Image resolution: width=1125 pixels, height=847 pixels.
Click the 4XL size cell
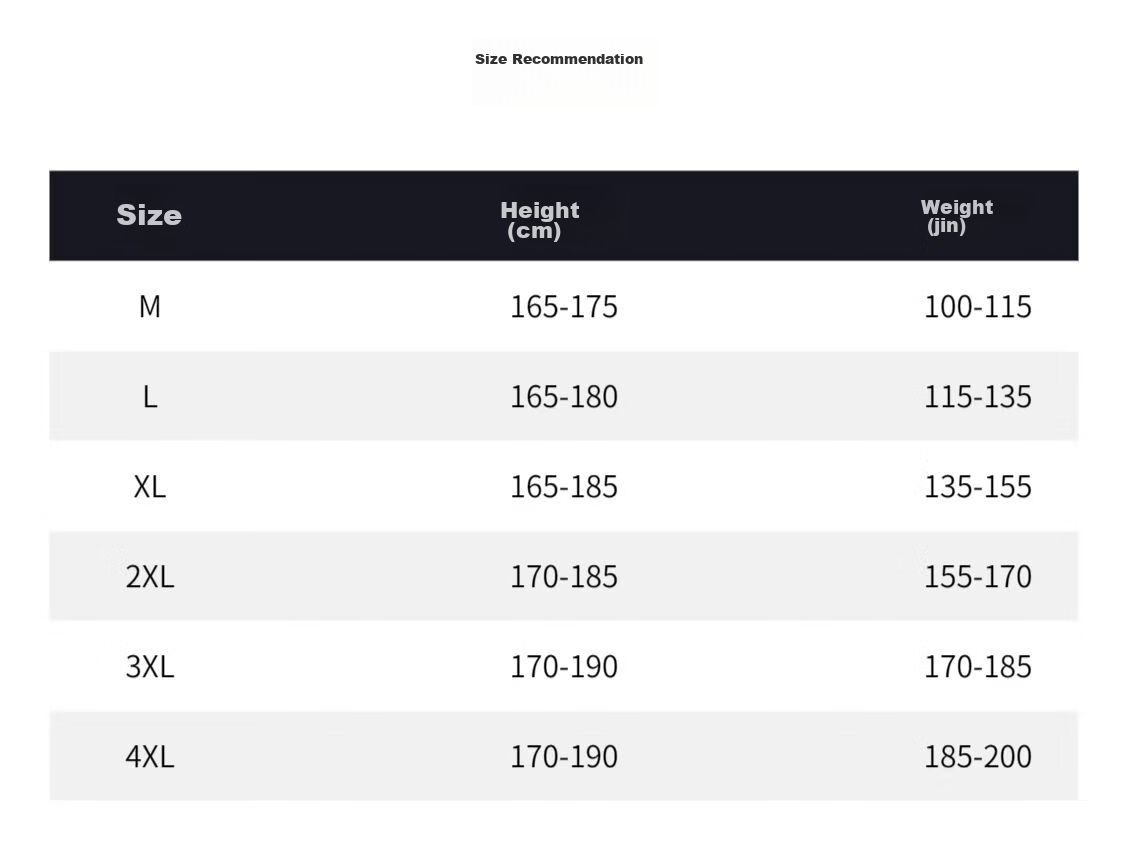tap(149, 756)
